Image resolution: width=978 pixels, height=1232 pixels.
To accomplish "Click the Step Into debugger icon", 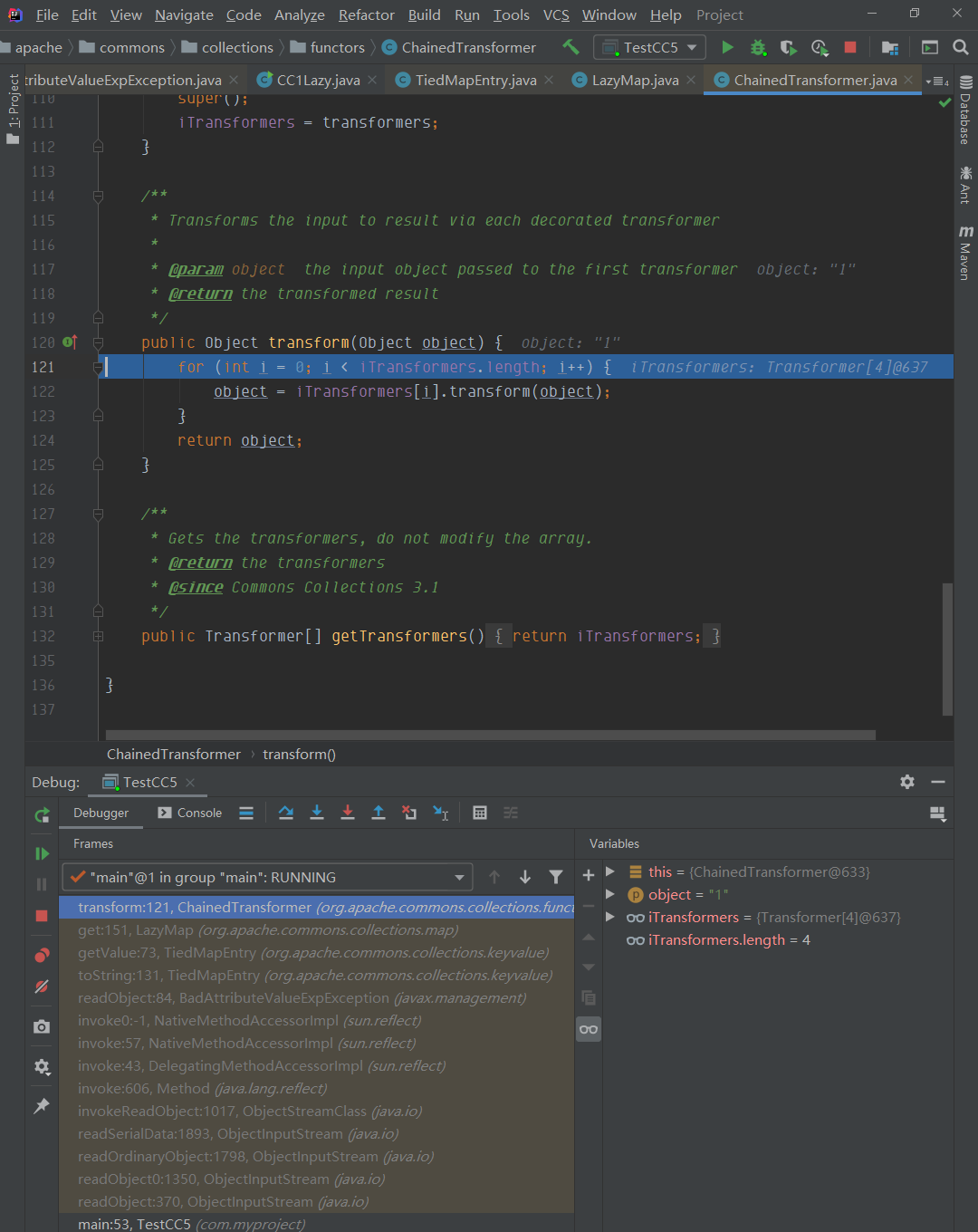I will (x=317, y=813).
